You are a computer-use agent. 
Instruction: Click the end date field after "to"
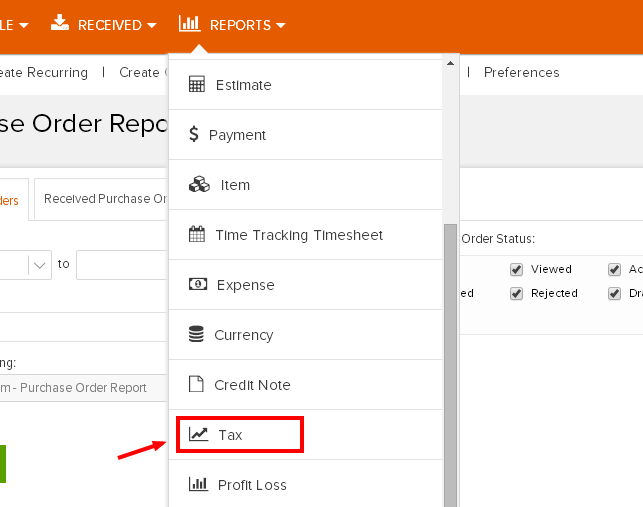tap(120, 265)
